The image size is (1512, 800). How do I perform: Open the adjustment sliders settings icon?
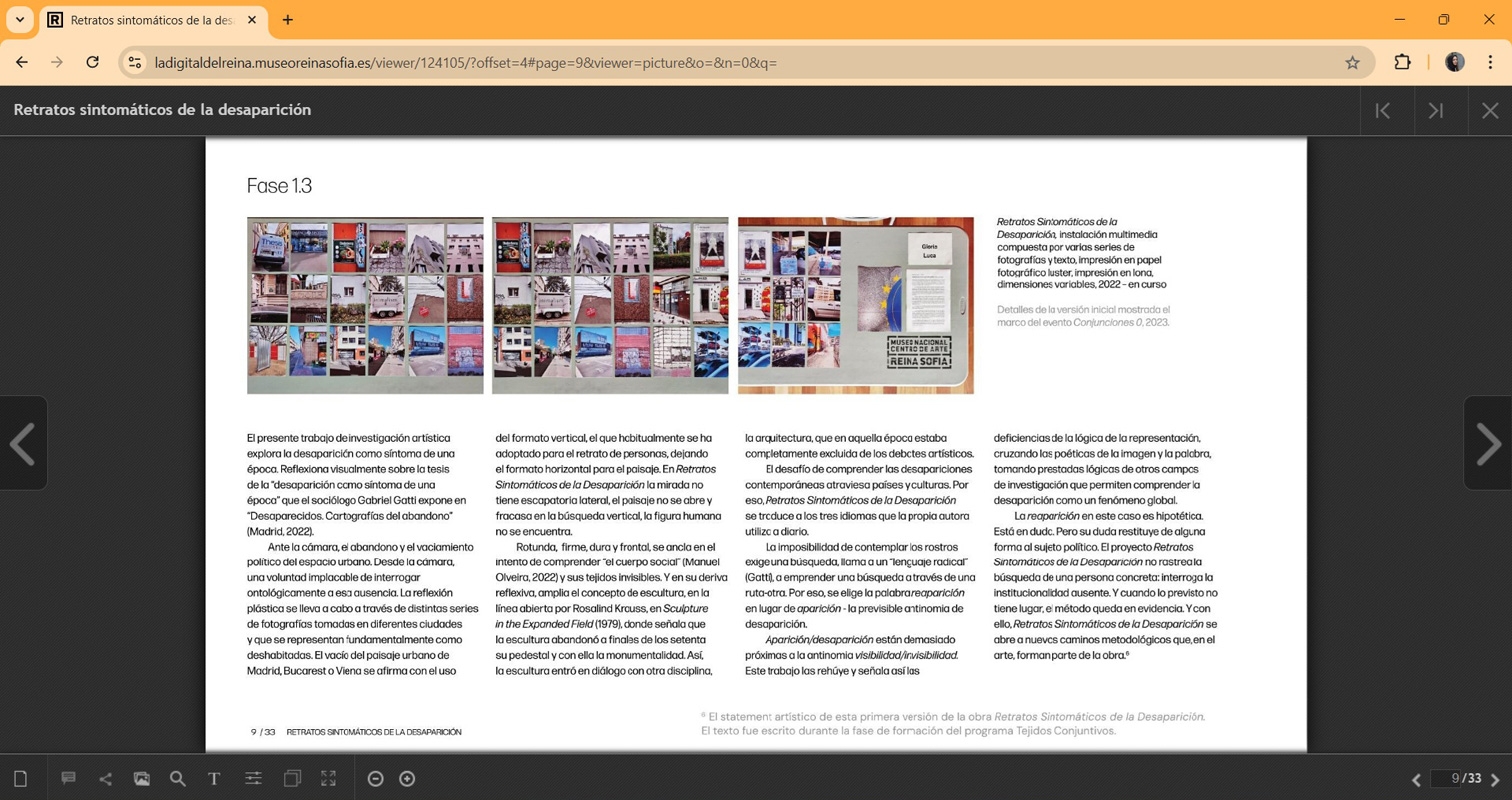click(x=253, y=778)
